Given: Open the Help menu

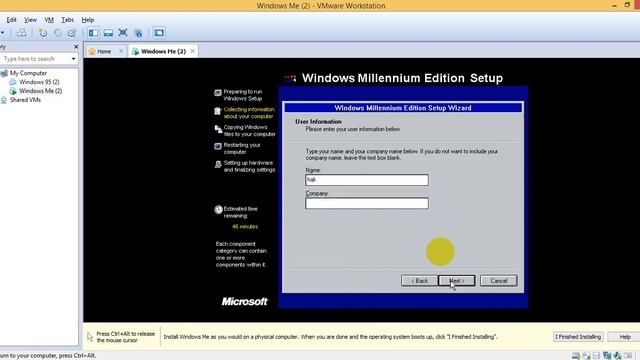Looking at the screenshot, I should 87,20.
